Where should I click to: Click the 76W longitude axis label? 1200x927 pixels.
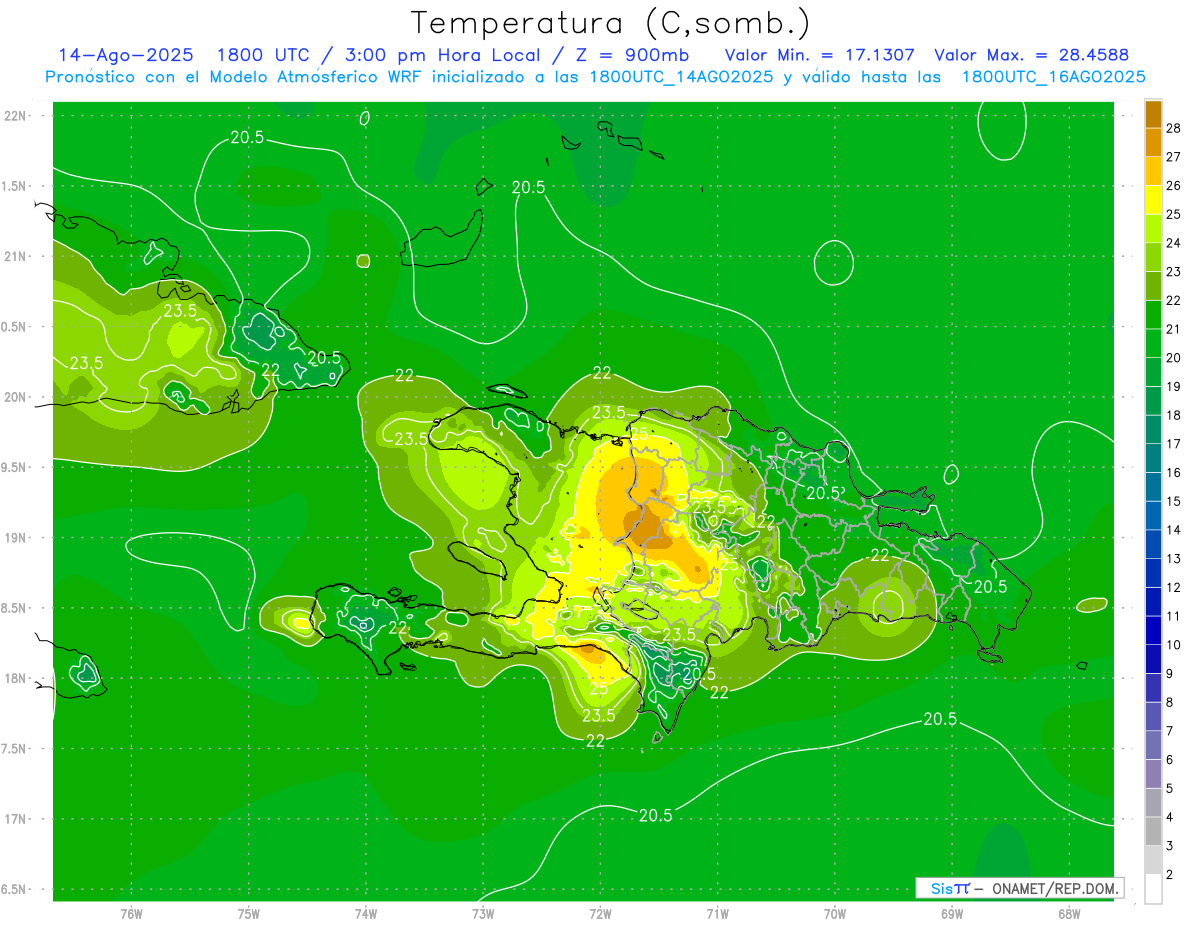coord(131,914)
